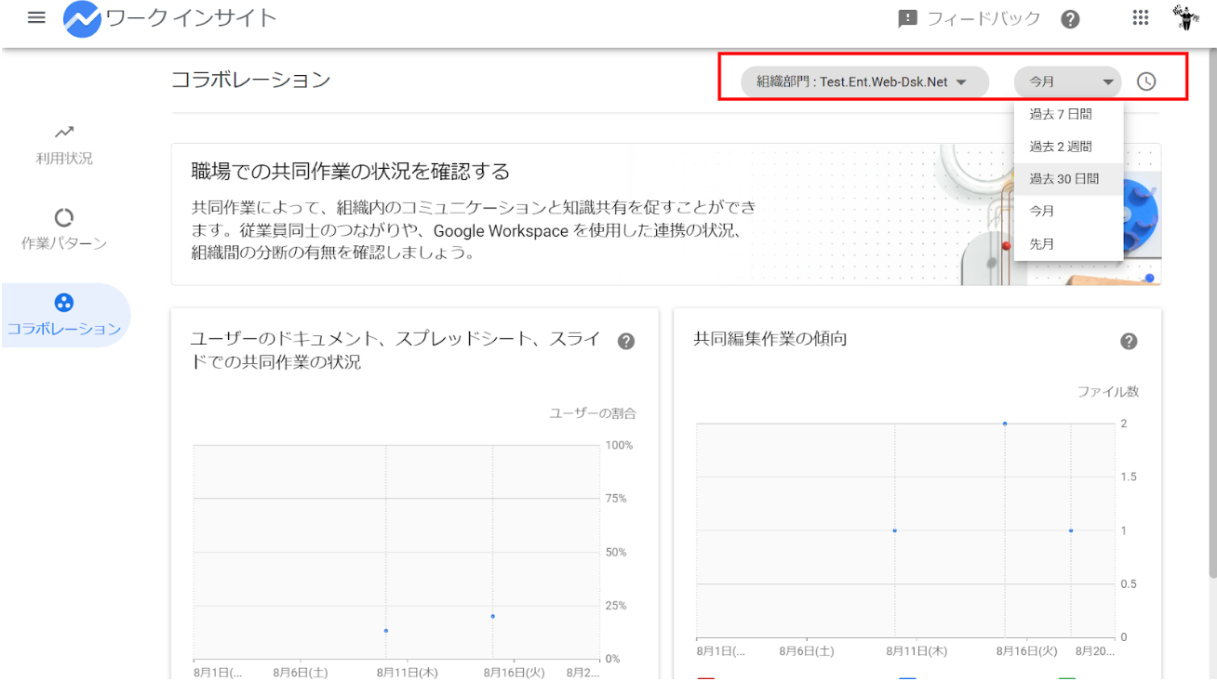Click a data point on the co-editing chart
The height and width of the screenshot is (684, 1217).
[1005, 423]
